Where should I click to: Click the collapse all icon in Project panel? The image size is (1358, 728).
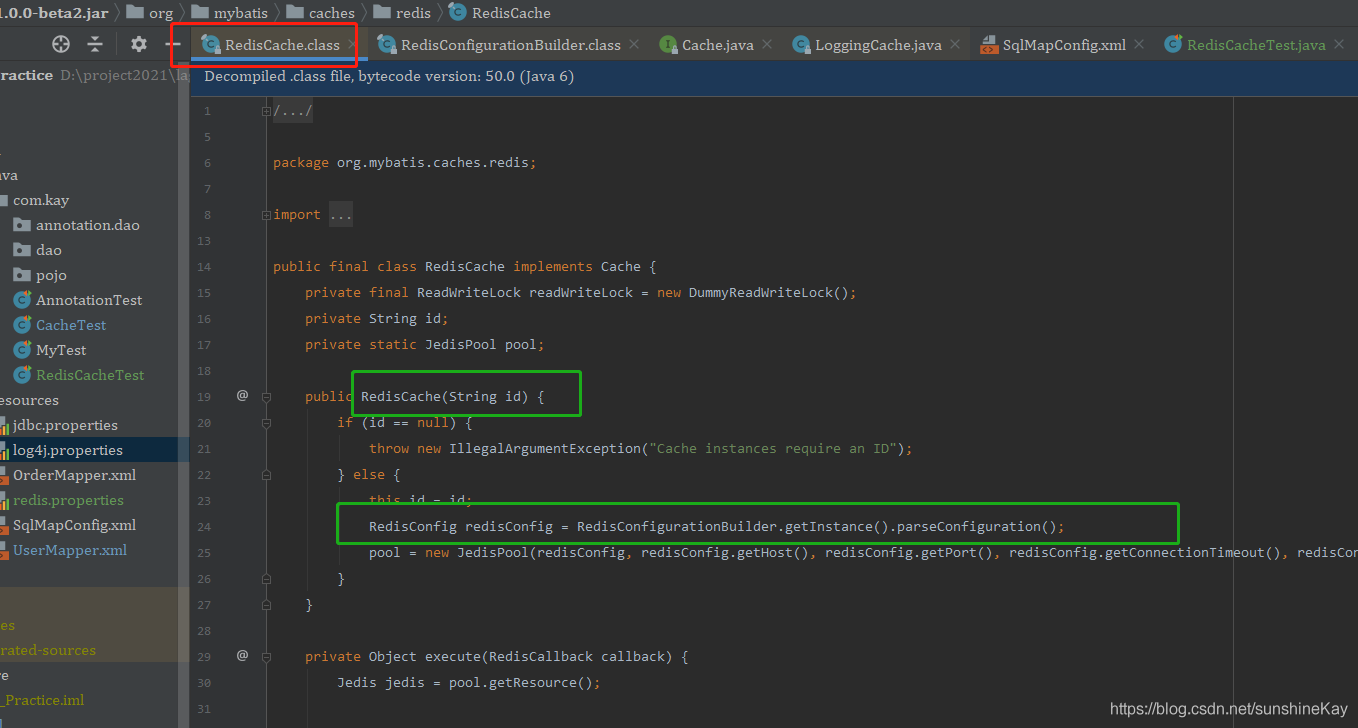pyautogui.click(x=95, y=44)
